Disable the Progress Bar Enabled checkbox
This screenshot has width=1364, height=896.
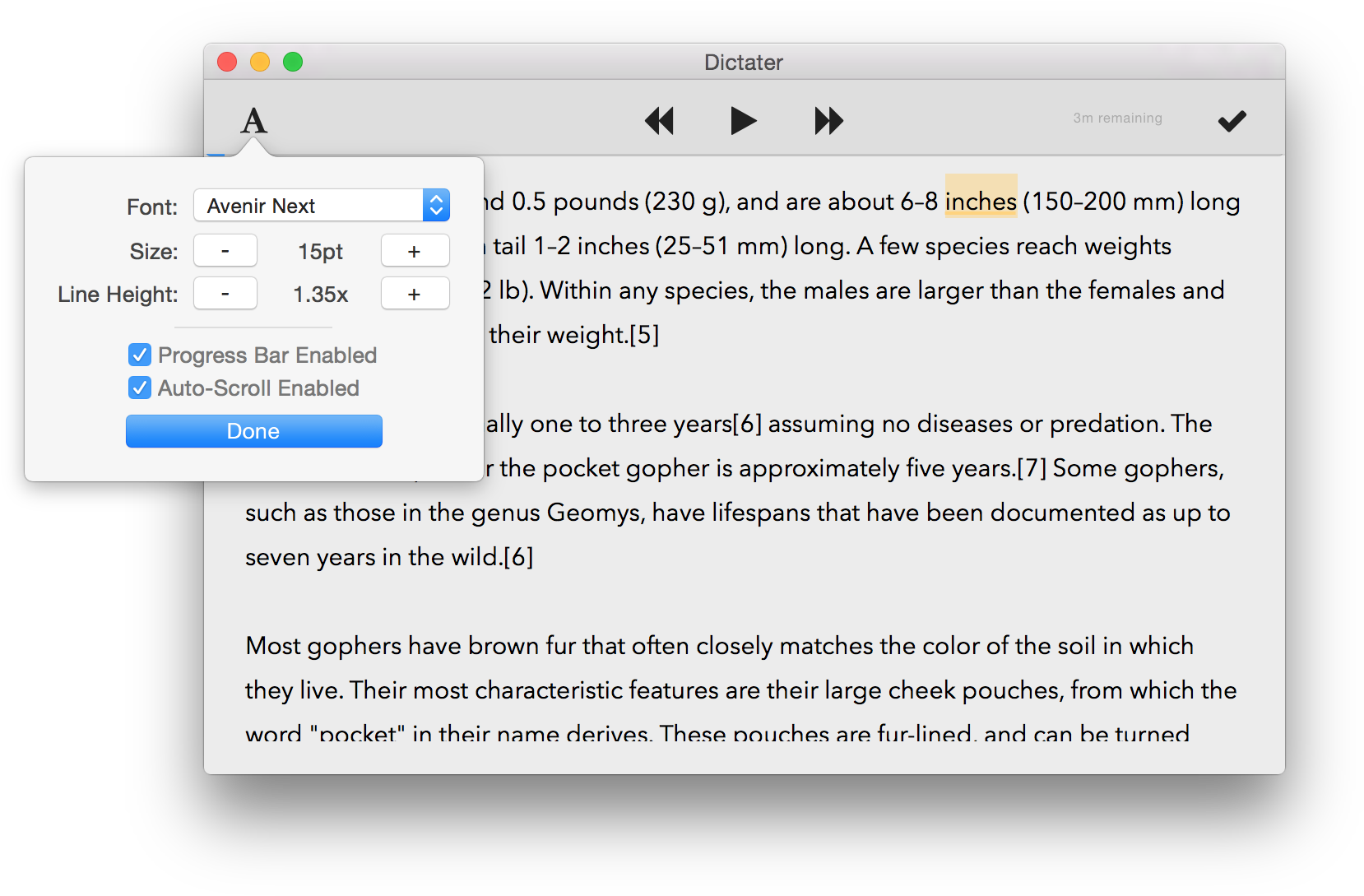coord(140,355)
